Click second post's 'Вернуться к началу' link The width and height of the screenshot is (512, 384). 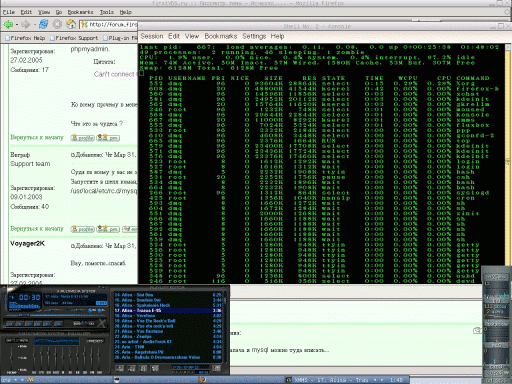pos(37,228)
